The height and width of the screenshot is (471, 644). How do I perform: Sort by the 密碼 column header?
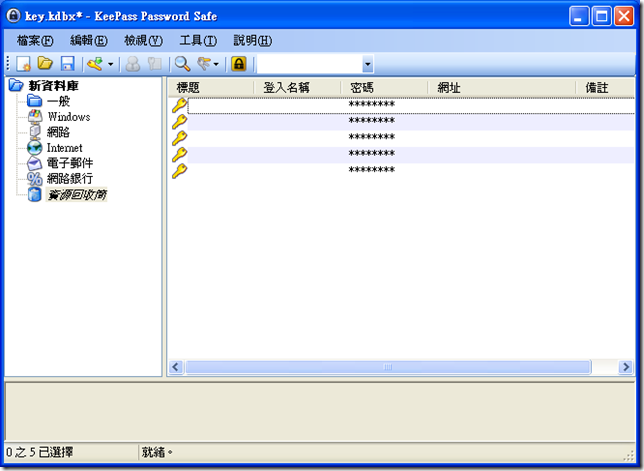(x=384, y=87)
